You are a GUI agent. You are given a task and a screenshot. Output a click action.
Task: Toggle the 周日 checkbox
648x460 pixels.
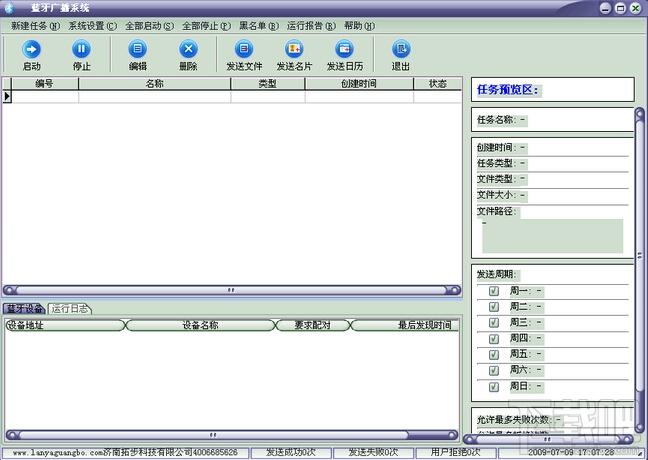[494, 386]
